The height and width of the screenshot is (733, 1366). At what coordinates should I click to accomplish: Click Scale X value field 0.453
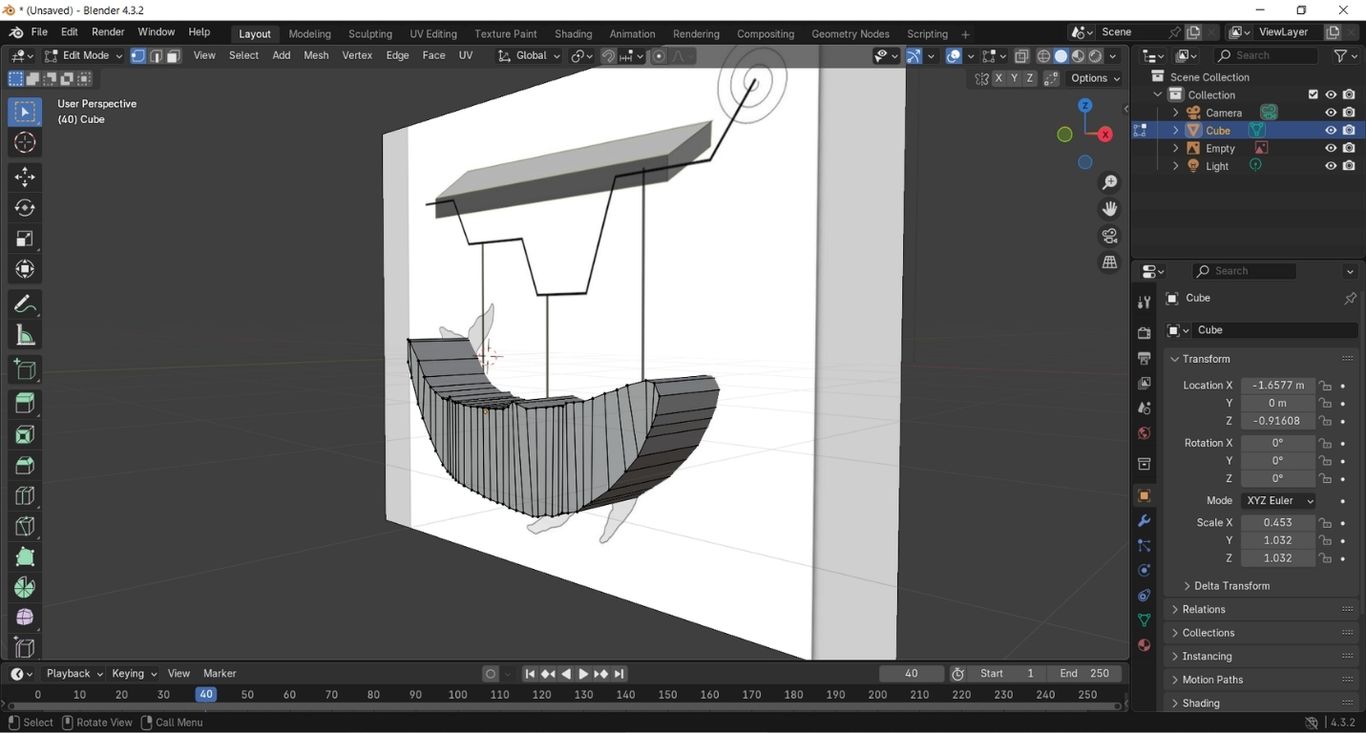[x=1278, y=523]
